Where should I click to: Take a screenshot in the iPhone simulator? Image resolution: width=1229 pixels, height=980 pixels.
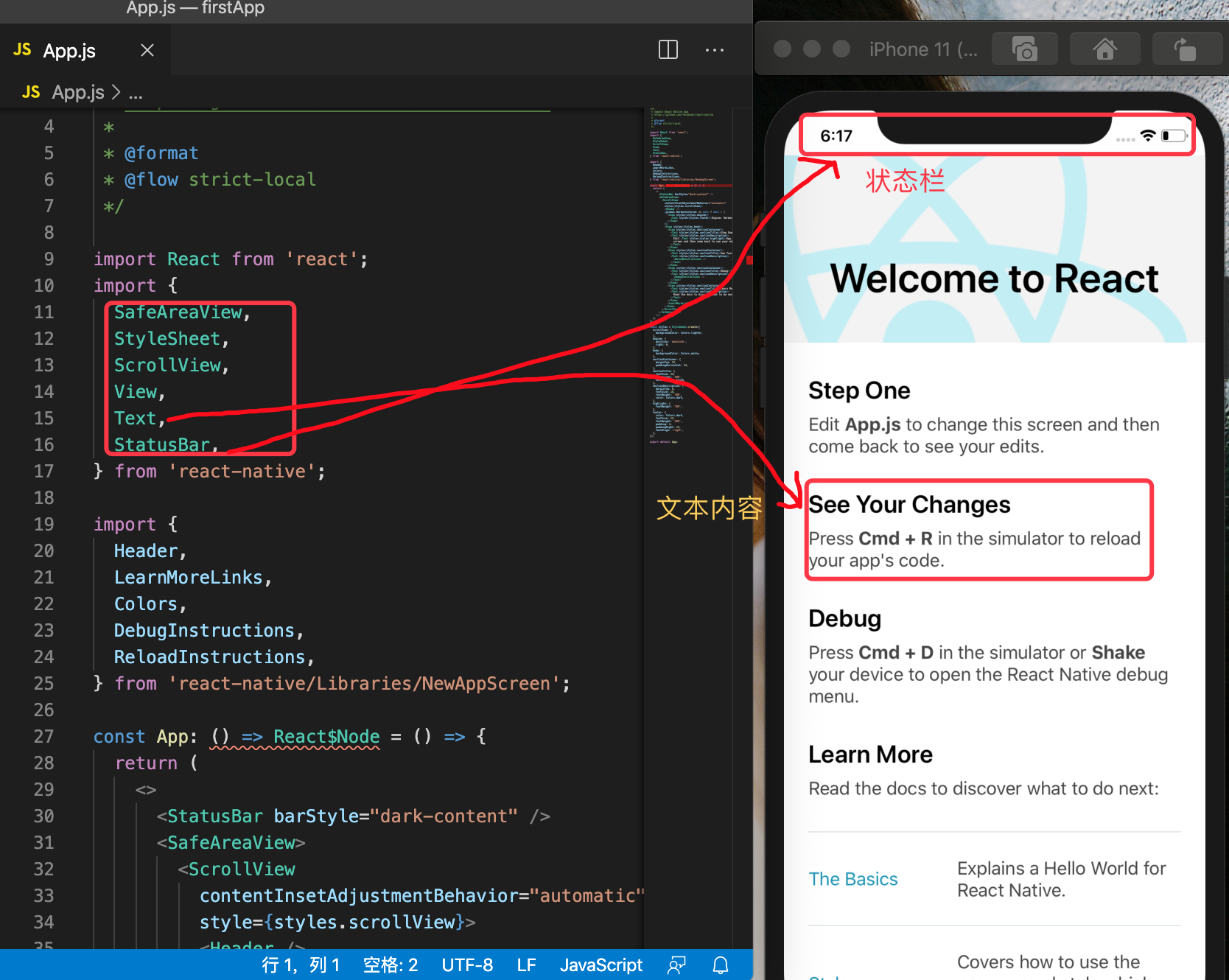click(1025, 49)
